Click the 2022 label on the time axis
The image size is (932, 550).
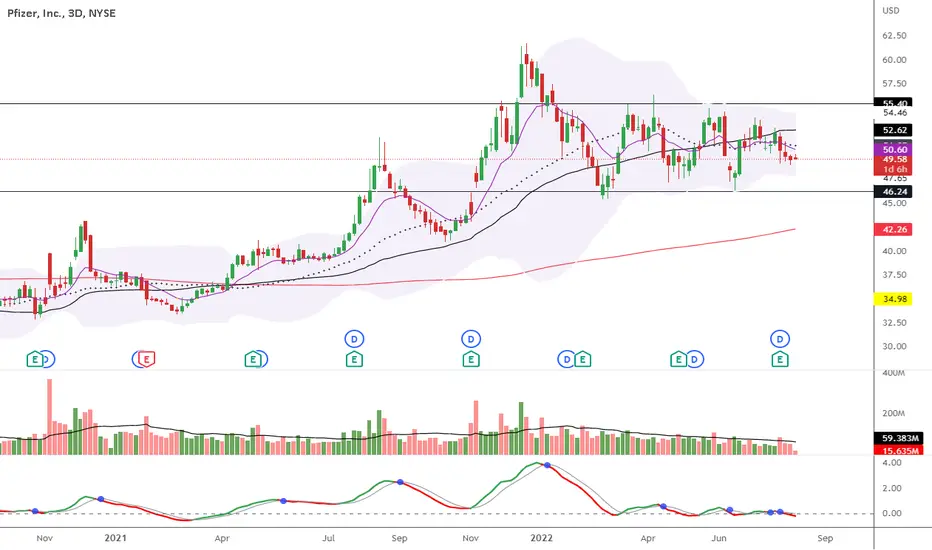(x=541, y=538)
